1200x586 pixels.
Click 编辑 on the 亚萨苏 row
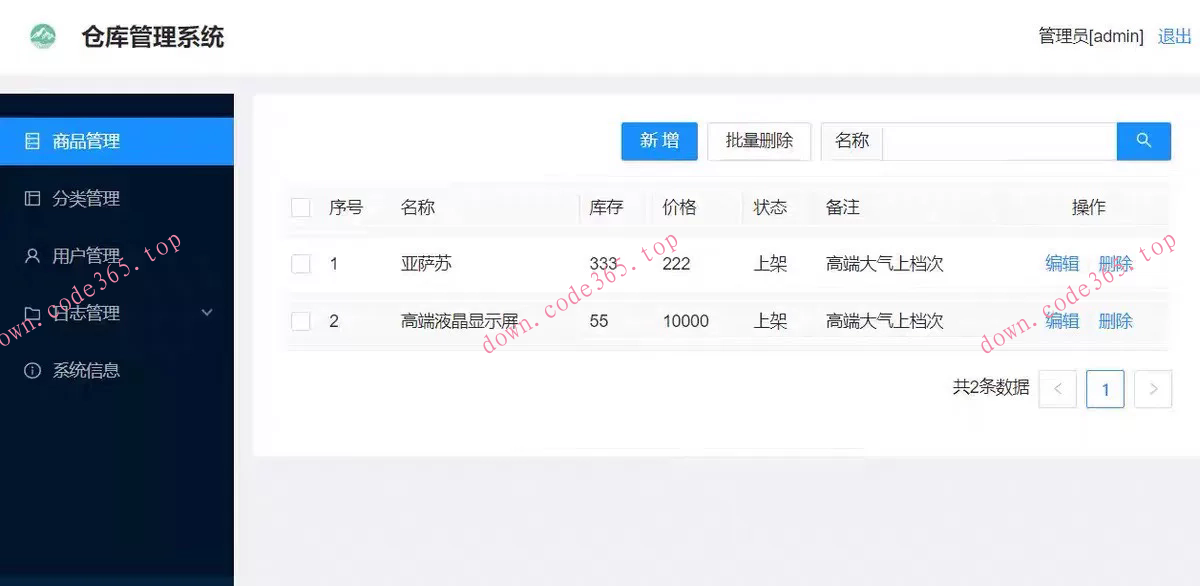(x=1062, y=263)
